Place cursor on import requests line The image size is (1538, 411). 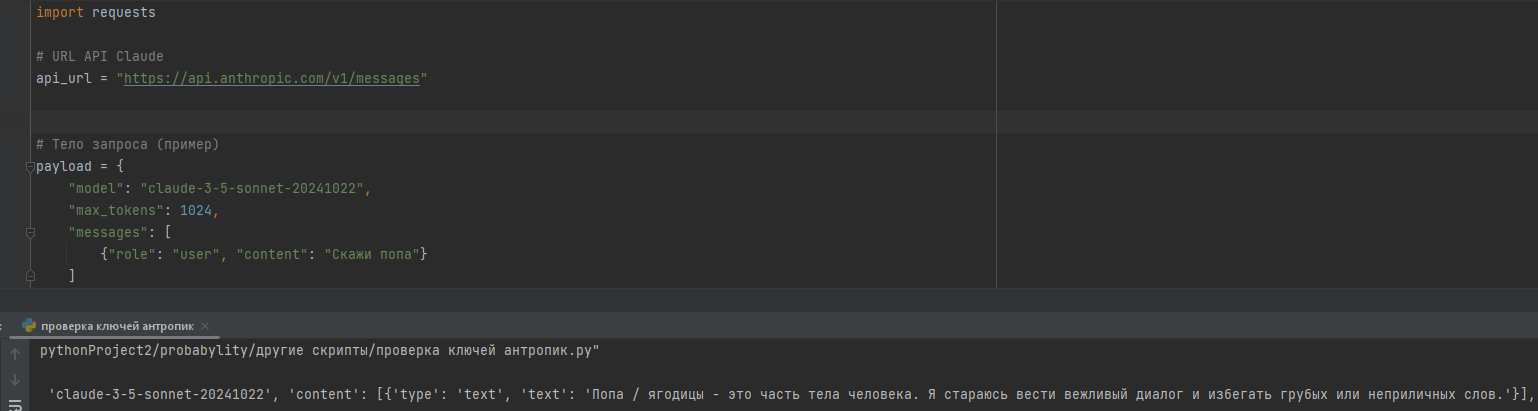pos(95,13)
